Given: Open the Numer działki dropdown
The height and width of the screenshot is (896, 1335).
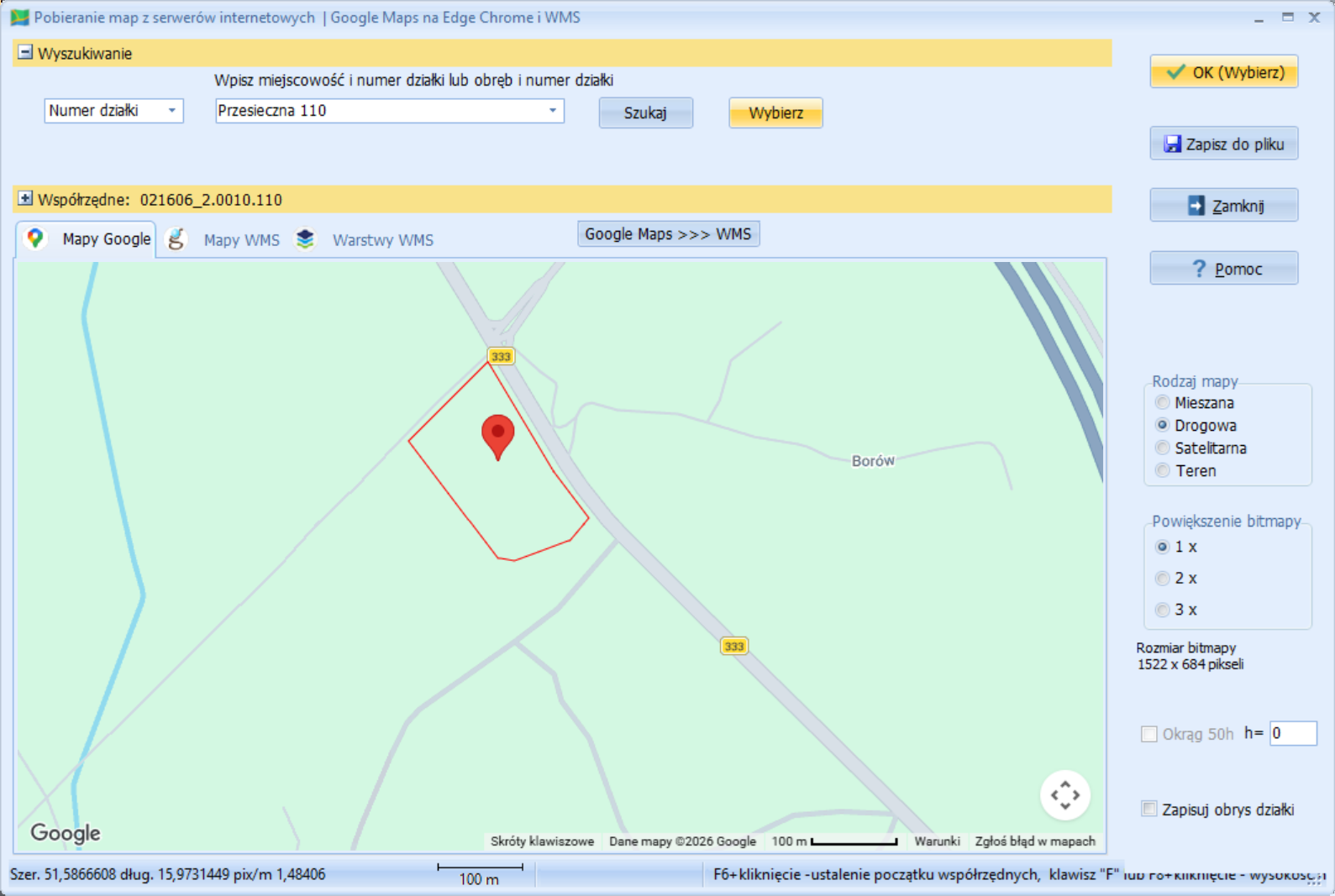Looking at the screenshot, I should [x=171, y=111].
